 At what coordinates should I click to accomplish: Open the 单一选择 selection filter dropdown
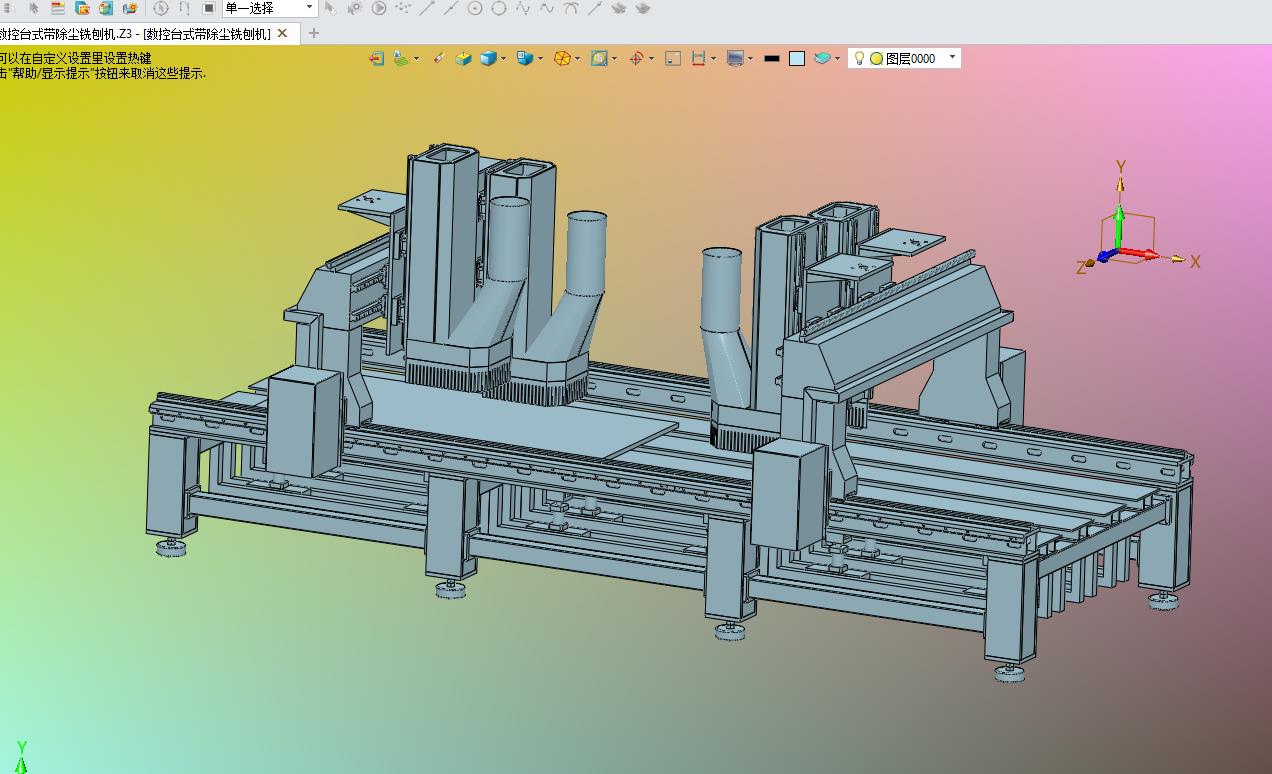click(x=269, y=8)
